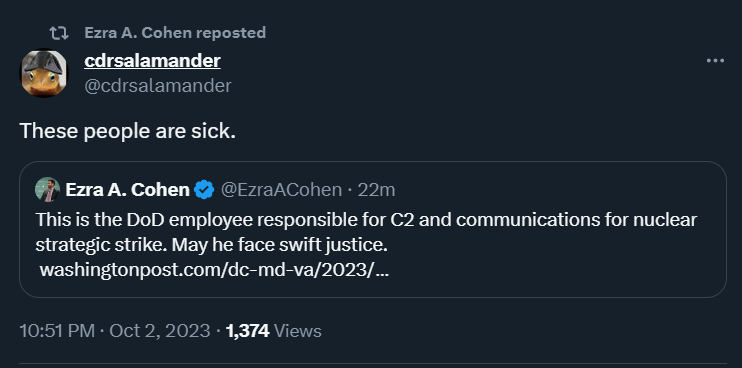Click Ezra A. Cohen reposted label
Image resolution: width=742 pixels, height=368 pixels.
point(175,33)
